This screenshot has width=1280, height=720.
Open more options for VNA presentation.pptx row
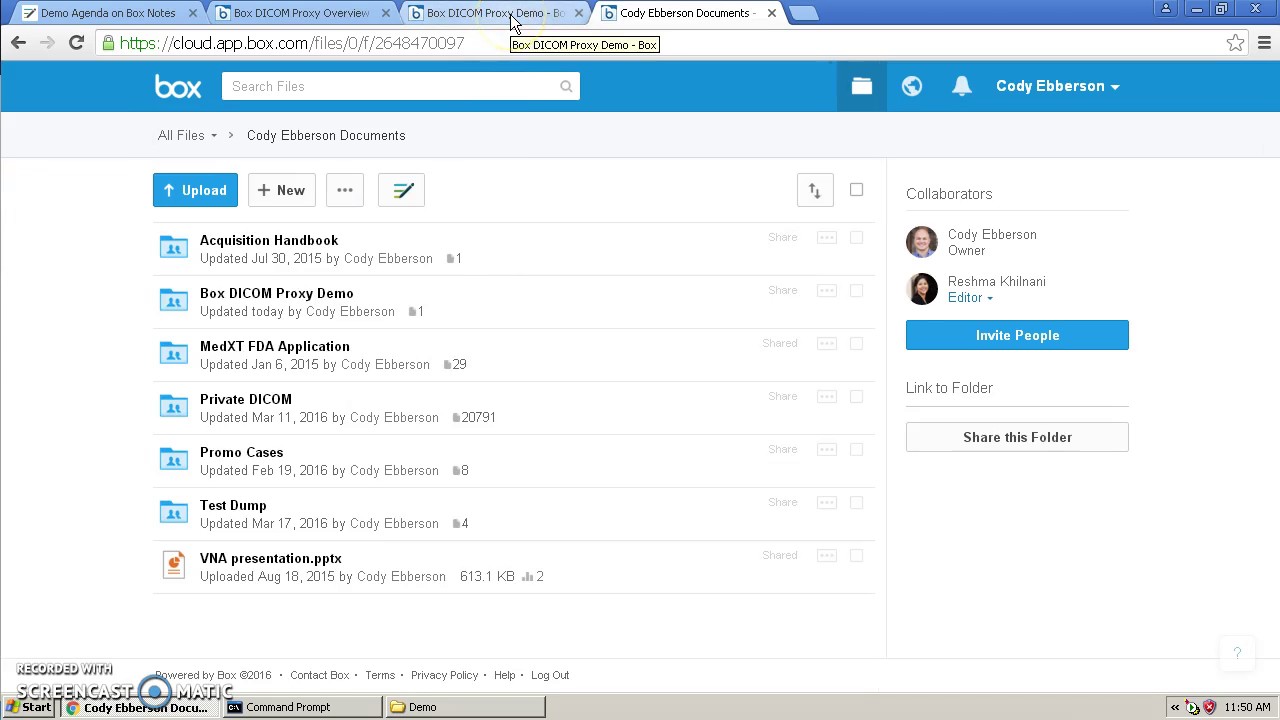826,556
